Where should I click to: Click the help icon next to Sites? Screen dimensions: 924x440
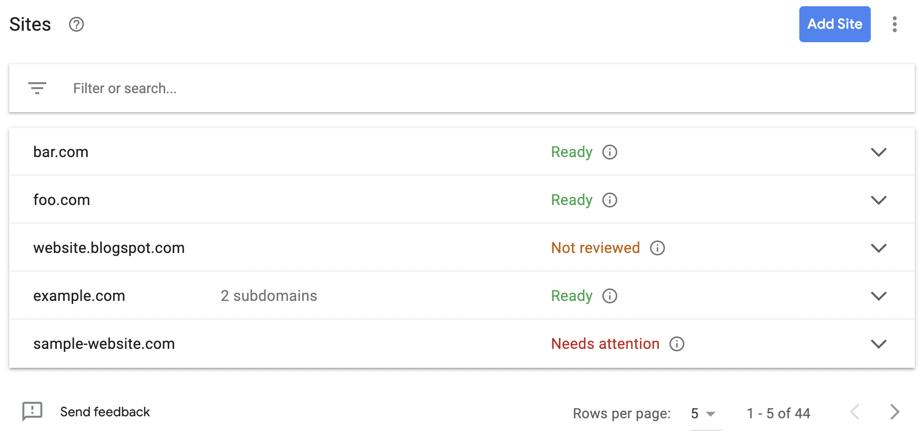point(77,25)
